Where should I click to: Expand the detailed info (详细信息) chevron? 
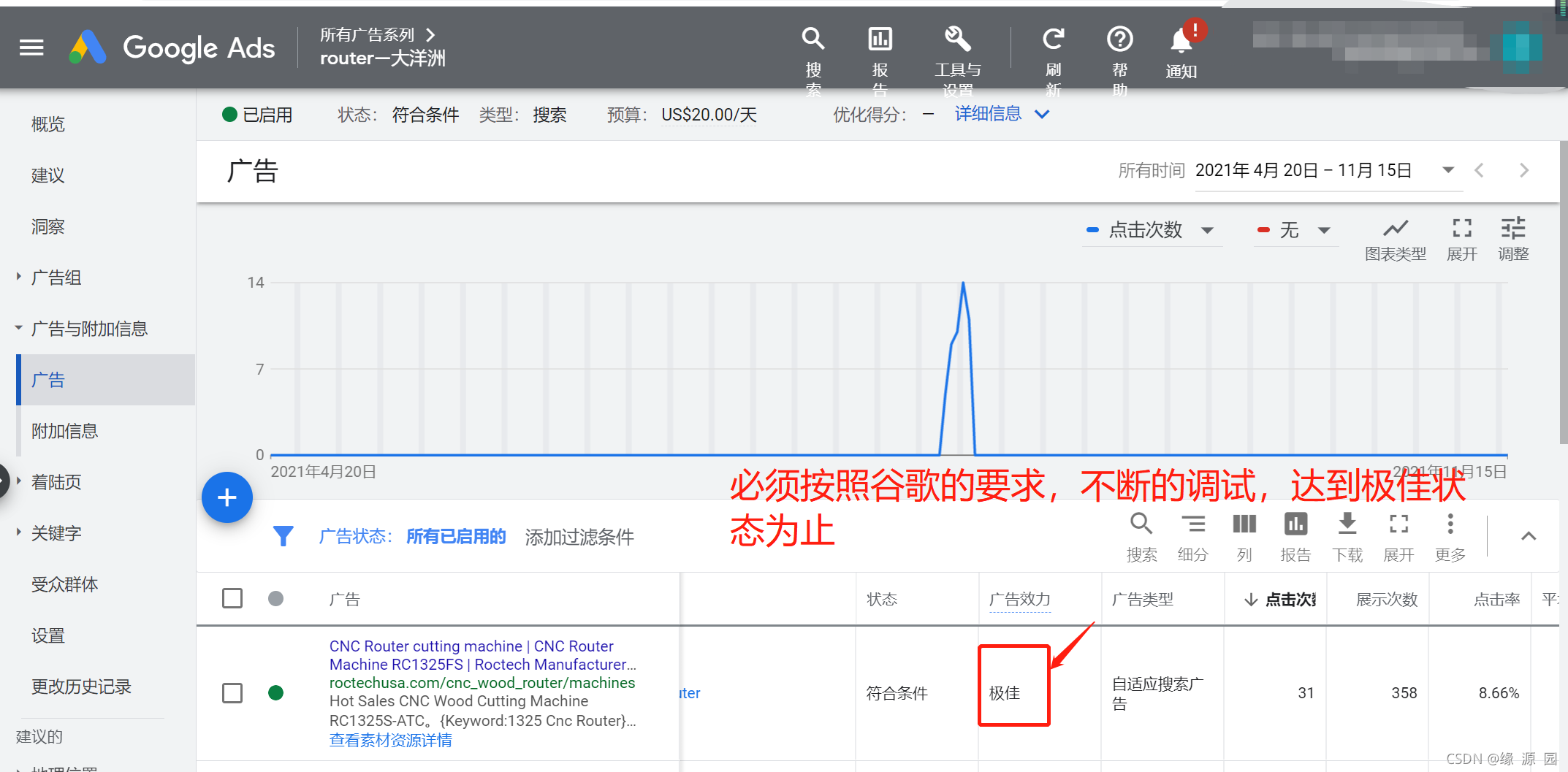point(1042,114)
